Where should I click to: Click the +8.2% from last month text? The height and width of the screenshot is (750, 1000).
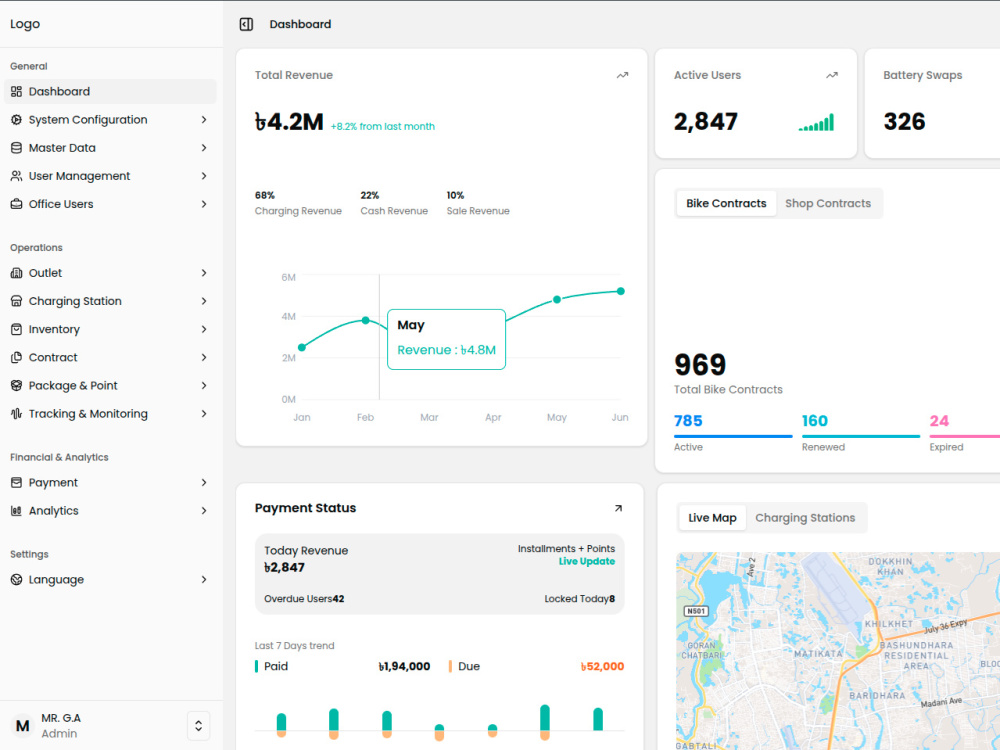(x=383, y=126)
